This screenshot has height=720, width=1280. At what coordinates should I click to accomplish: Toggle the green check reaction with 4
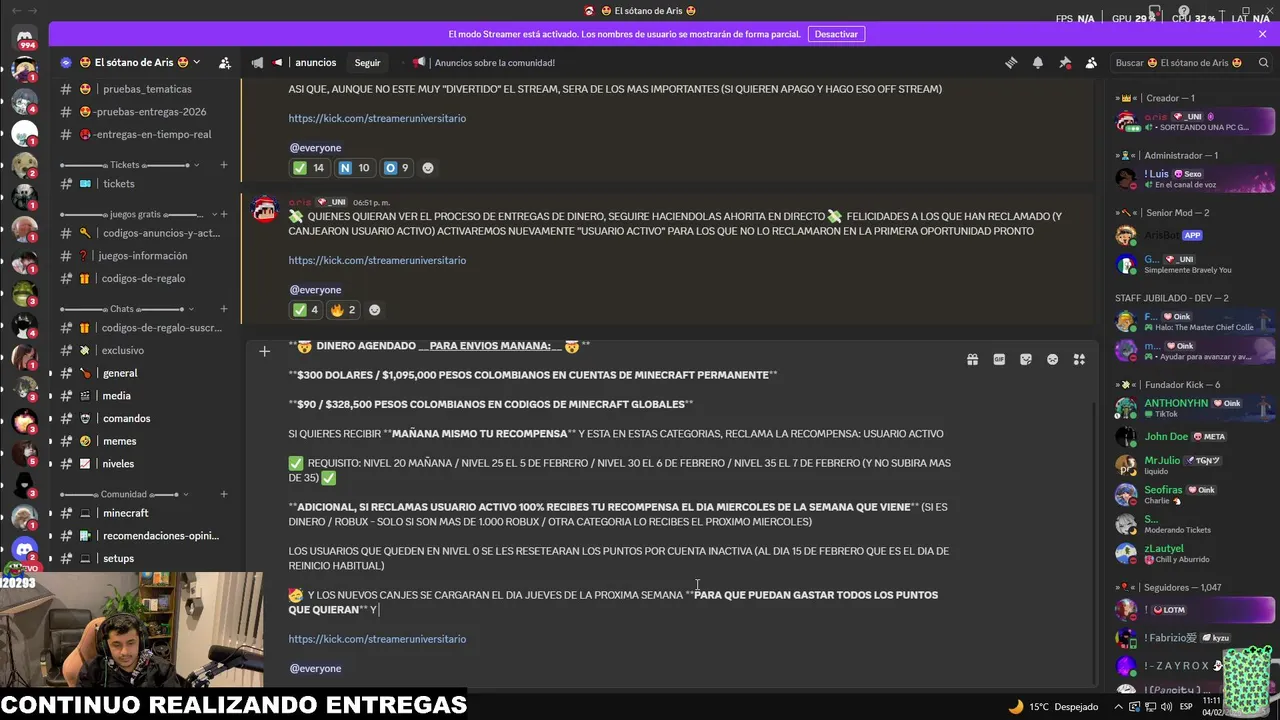(305, 310)
